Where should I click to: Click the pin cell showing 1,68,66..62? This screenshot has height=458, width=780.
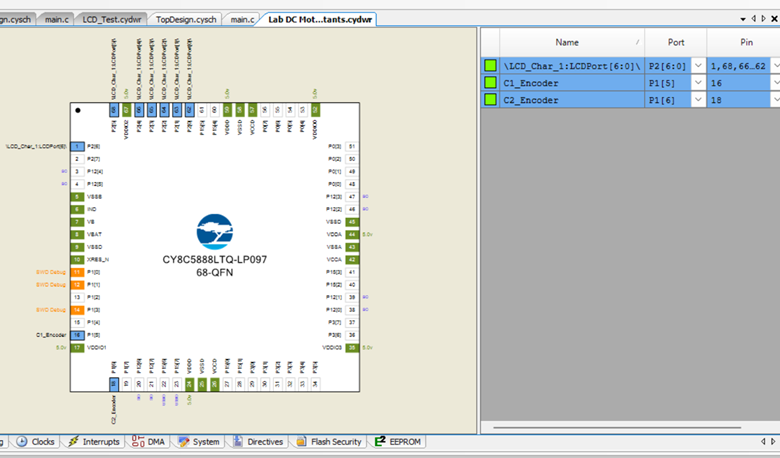coord(739,66)
